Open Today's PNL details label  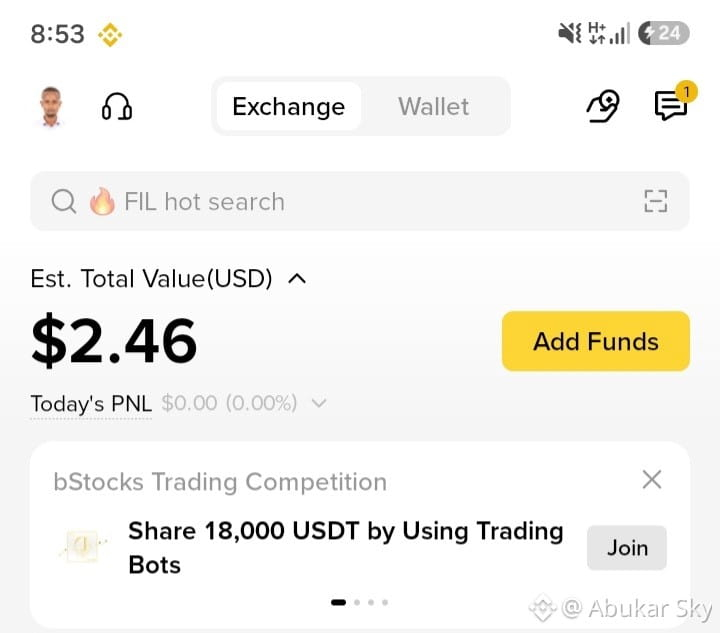[91, 404]
